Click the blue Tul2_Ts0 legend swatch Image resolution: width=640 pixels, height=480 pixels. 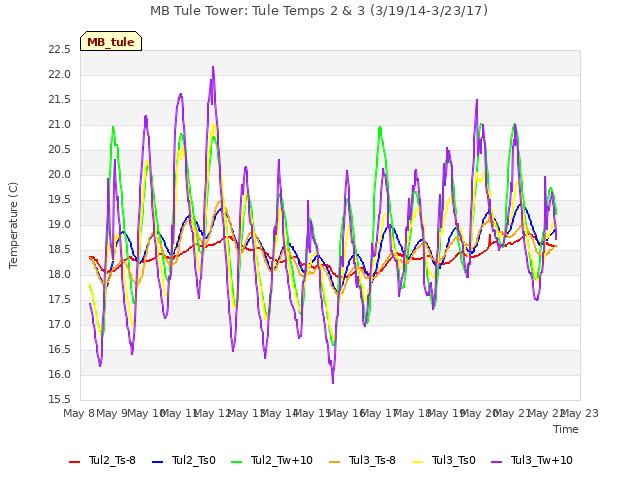click(x=158, y=462)
